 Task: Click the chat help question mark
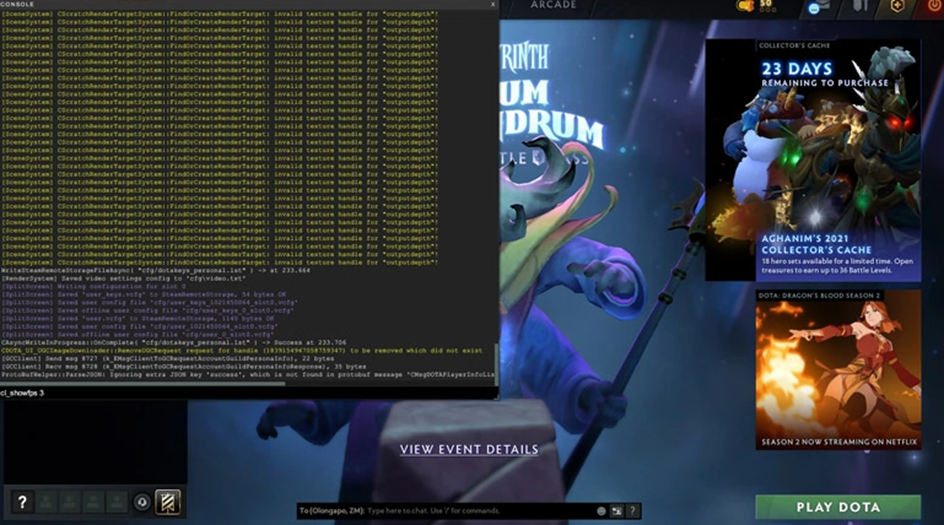pos(632,511)
